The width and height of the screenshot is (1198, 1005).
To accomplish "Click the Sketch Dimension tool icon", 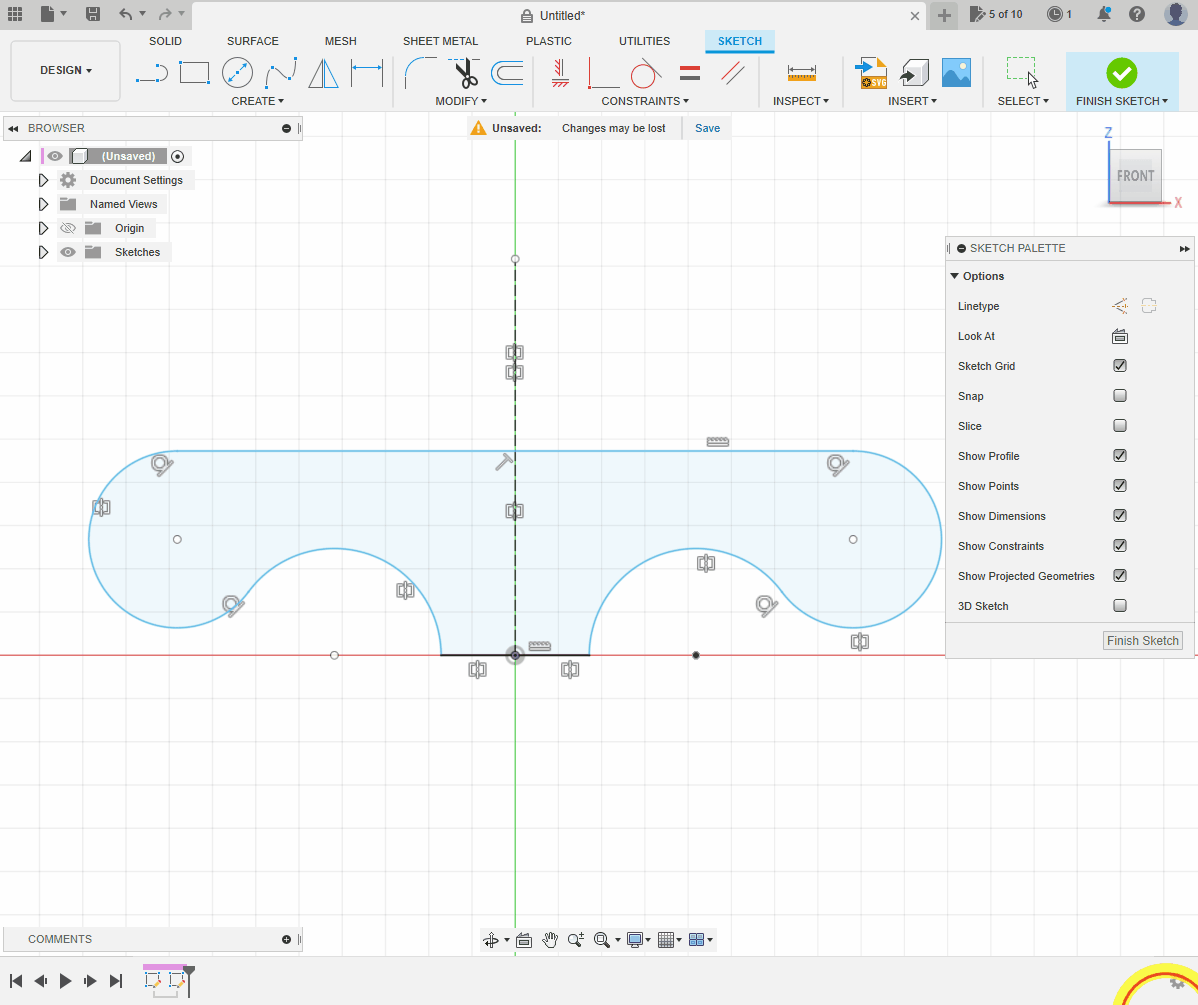I will click(x=367, y=72).
